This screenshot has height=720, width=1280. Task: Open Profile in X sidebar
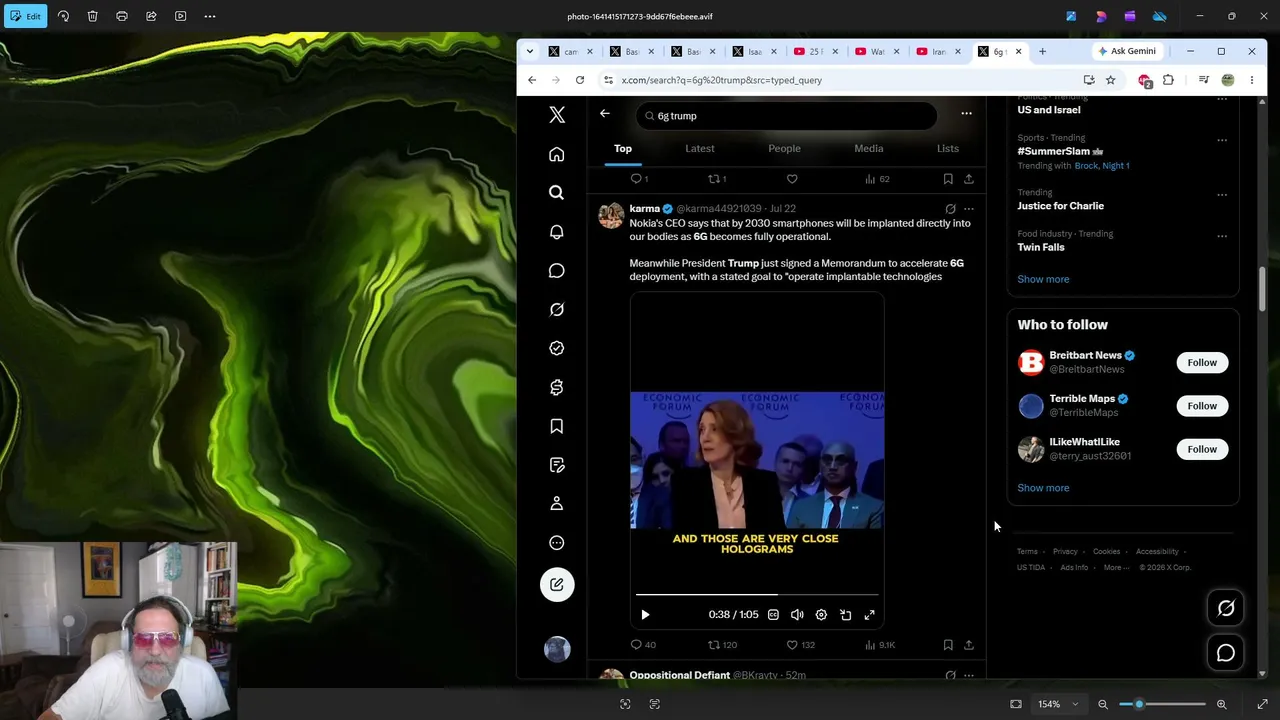coord(557,504)
